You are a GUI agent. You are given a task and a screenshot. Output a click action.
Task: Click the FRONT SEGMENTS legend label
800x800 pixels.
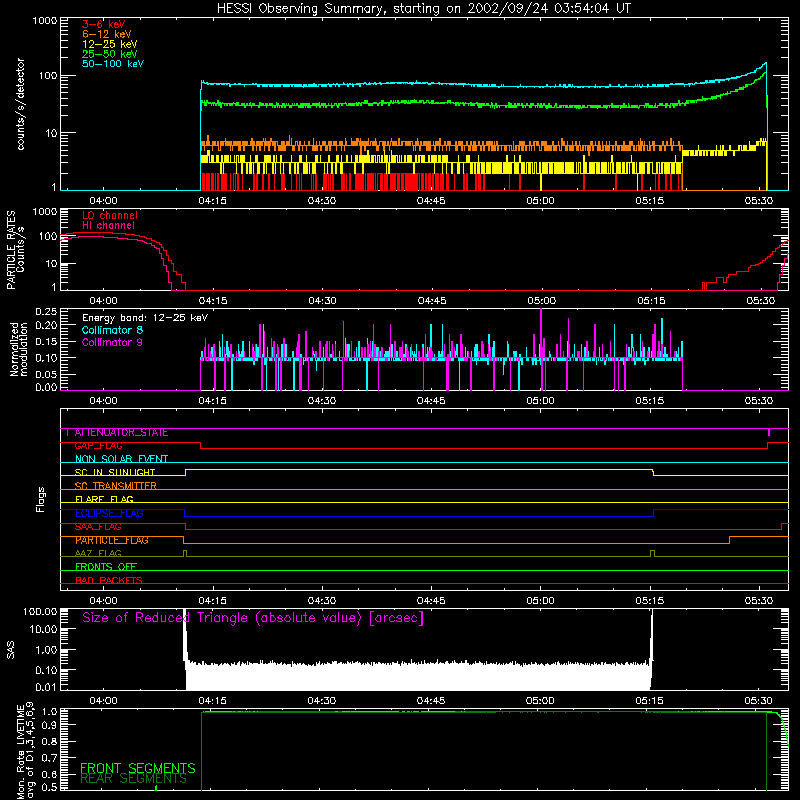(x=138, y=768)
